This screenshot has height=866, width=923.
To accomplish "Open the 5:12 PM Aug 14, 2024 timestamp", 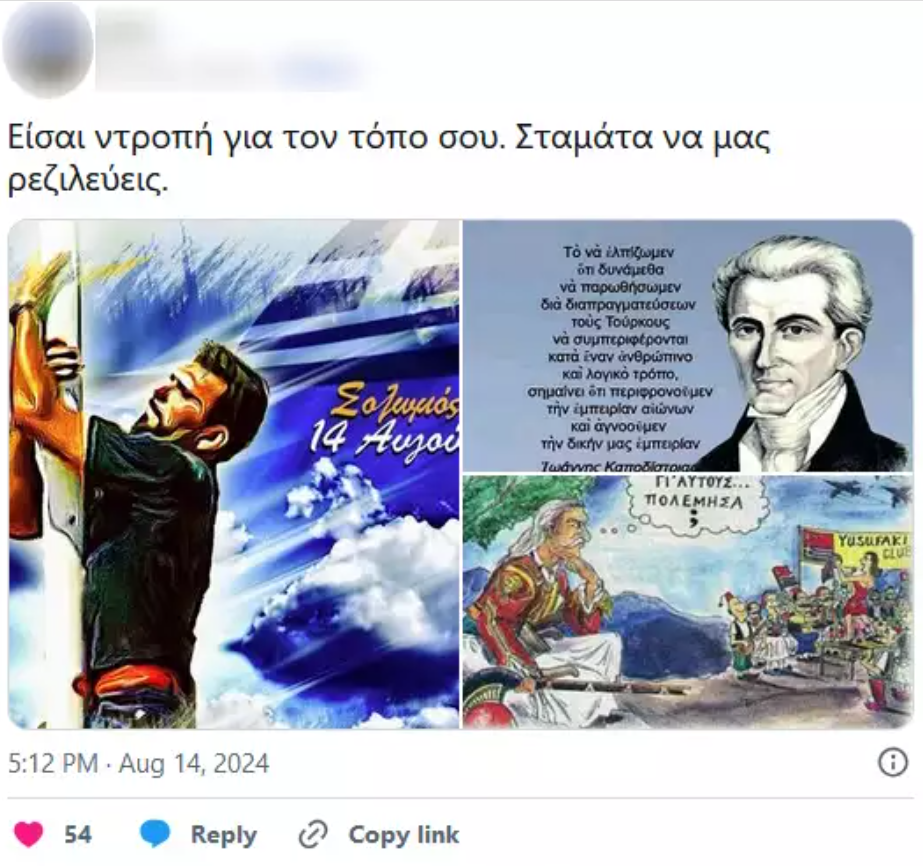I will tap(138, 764).
